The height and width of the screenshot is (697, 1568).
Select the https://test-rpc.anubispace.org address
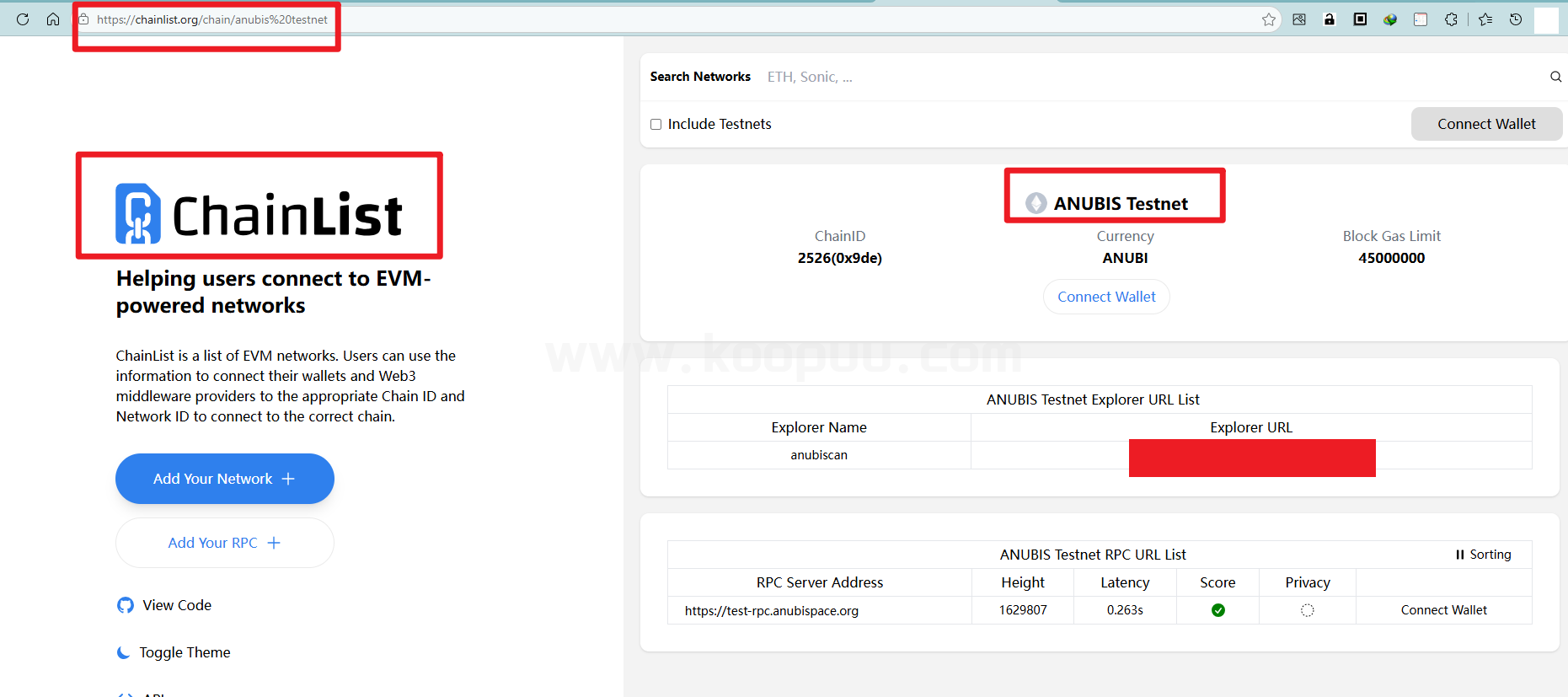pos(772,611)
